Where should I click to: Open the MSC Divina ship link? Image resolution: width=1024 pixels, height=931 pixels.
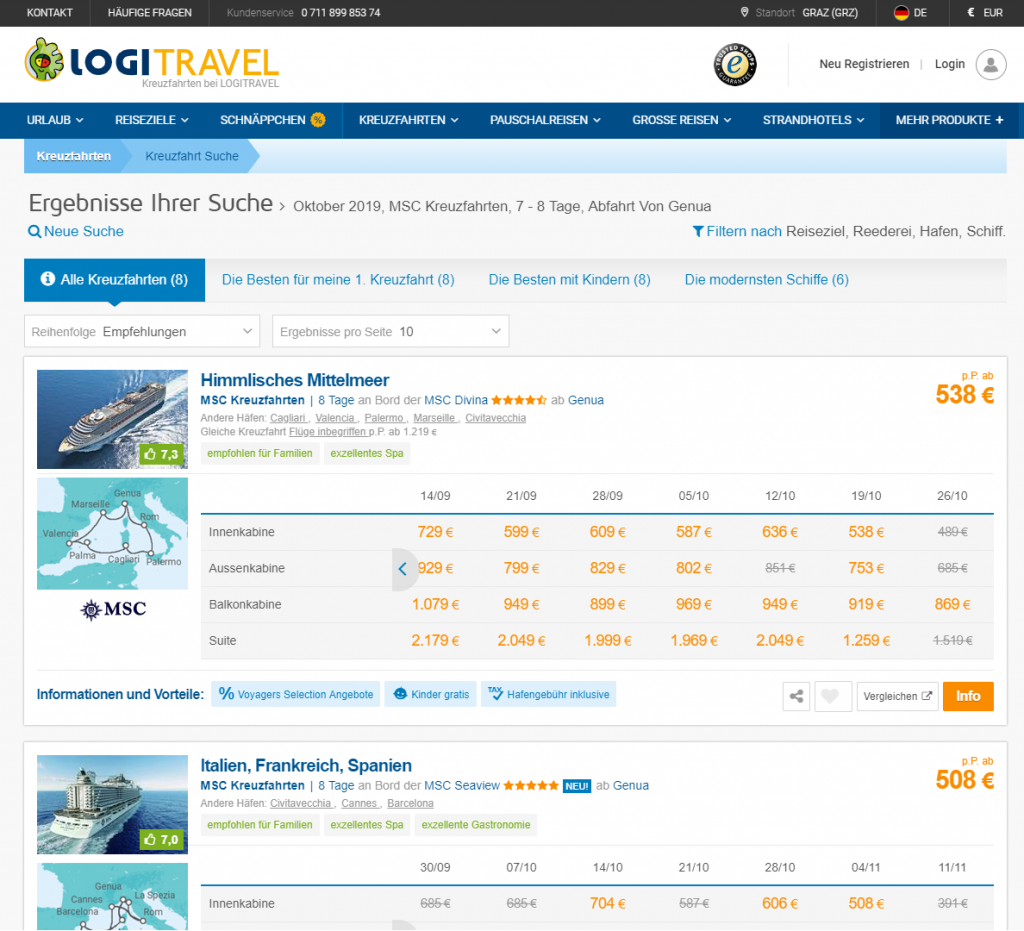pyautogui.click(x=456, y=400)
